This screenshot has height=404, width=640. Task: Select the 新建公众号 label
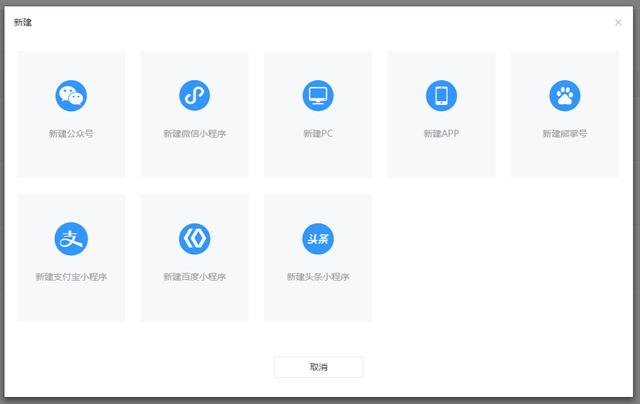click(71, 133)
